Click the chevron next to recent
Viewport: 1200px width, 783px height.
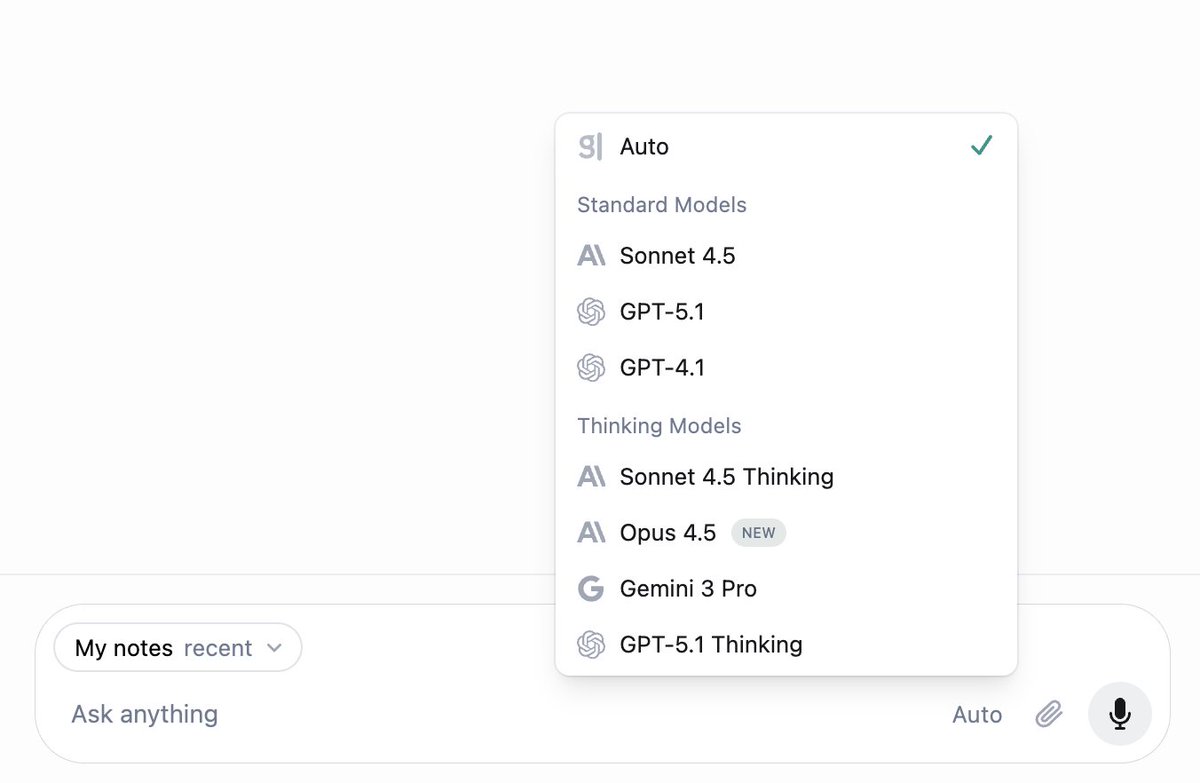click(x=274, y=648)
